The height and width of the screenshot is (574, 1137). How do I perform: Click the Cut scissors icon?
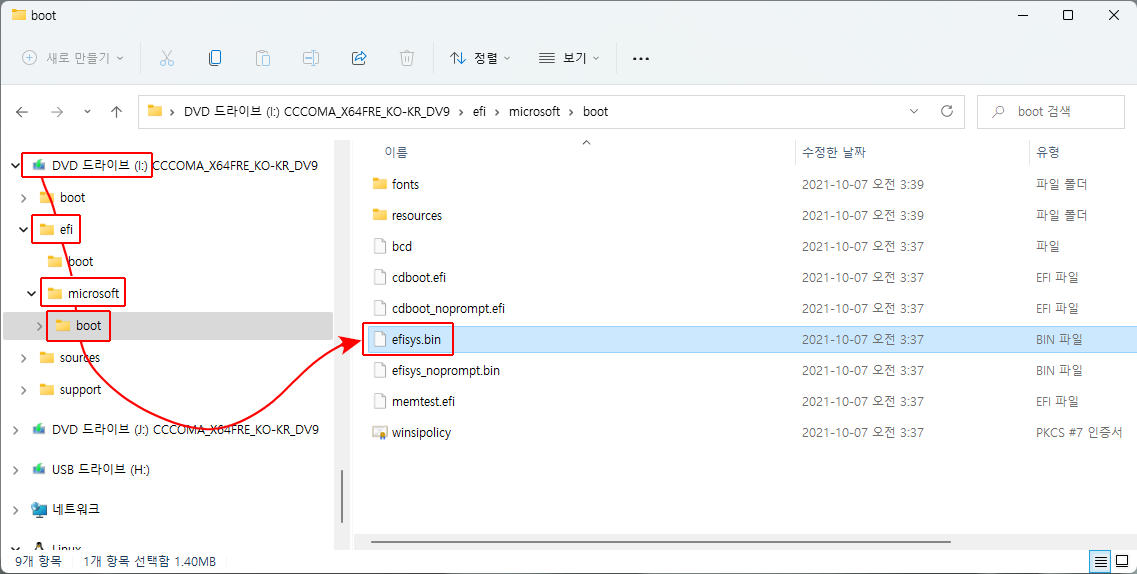click(167, 58)
